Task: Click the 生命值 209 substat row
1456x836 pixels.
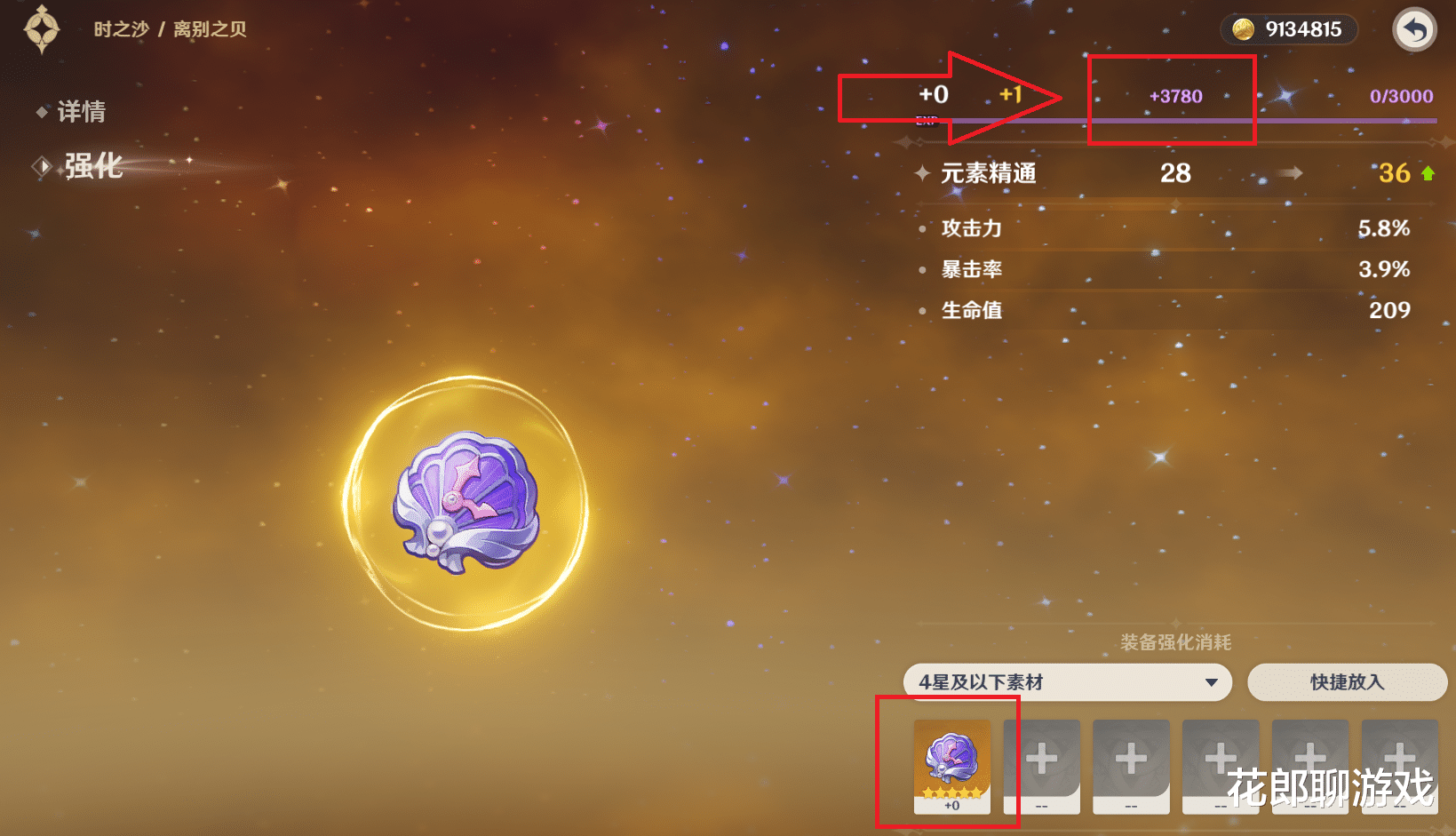Action: tap(1175, 310)
